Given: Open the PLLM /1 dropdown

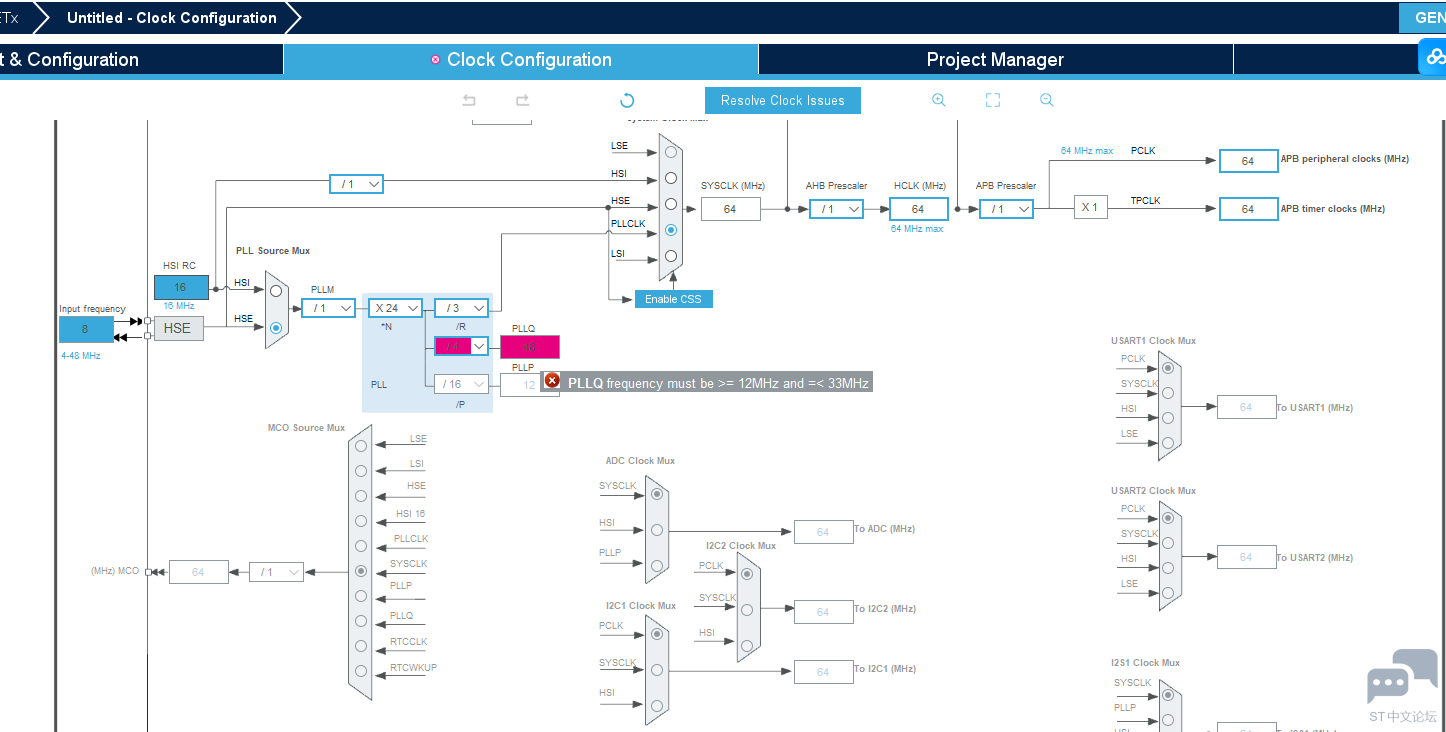Looking at the screenshot, I should click(x=328, y=308).
